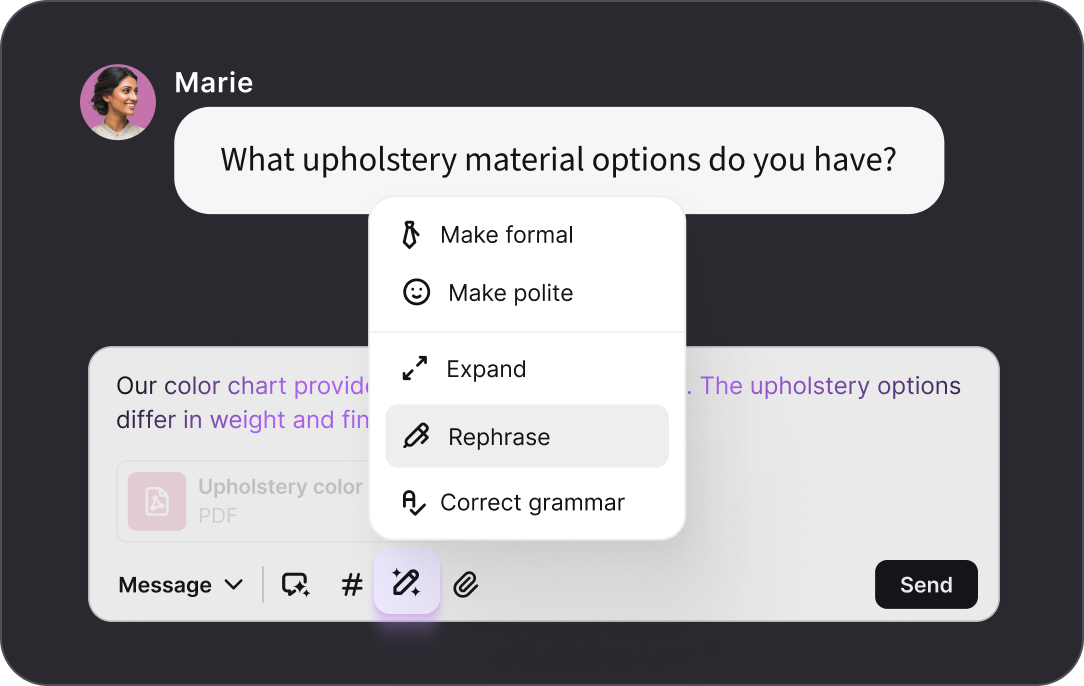The width and height of the screenshot is (1084, 686).
Task: Select the Make formal necktie icon
Action: pyautogui.click(x=415, y=234)
